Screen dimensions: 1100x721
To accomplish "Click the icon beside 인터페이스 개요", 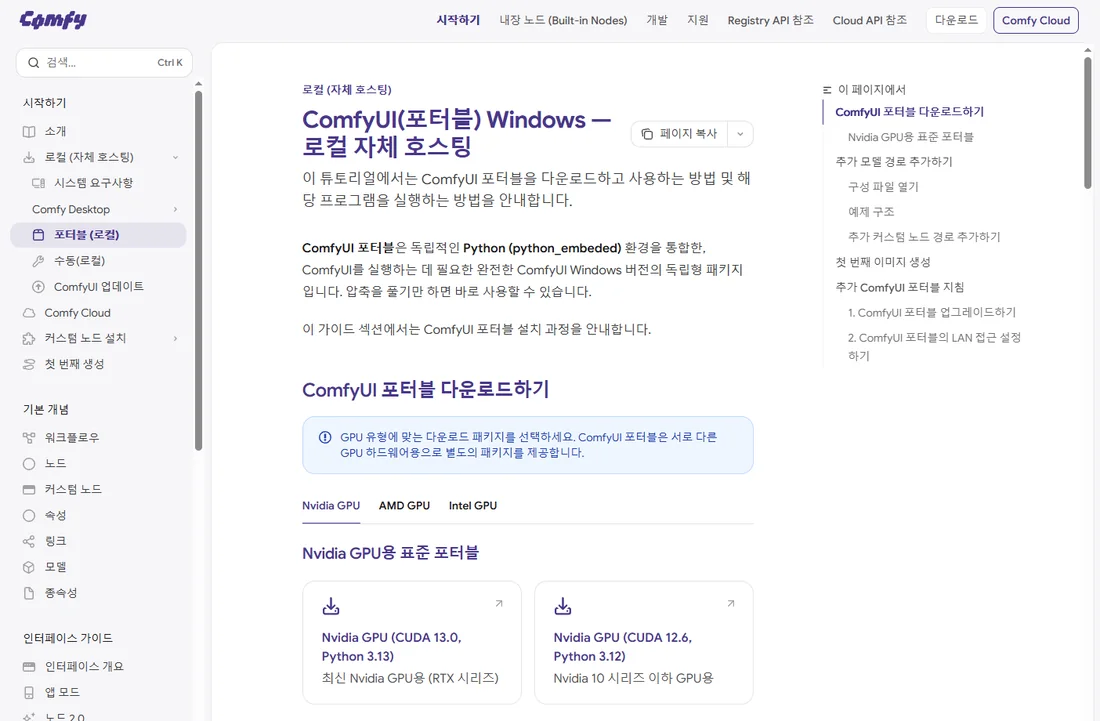I will click(29, 666).
